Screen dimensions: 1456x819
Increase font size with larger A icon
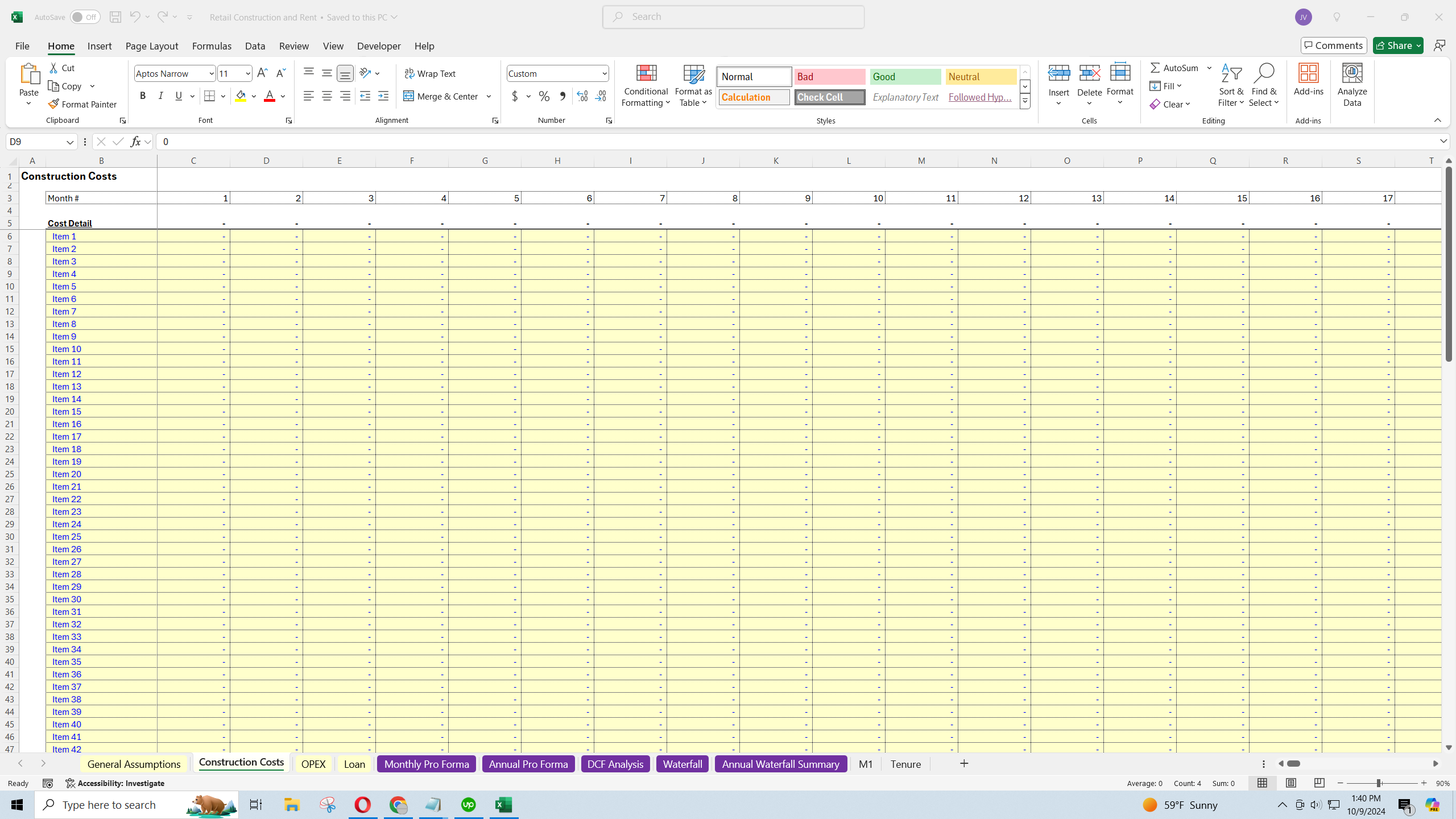pos(262,73)
